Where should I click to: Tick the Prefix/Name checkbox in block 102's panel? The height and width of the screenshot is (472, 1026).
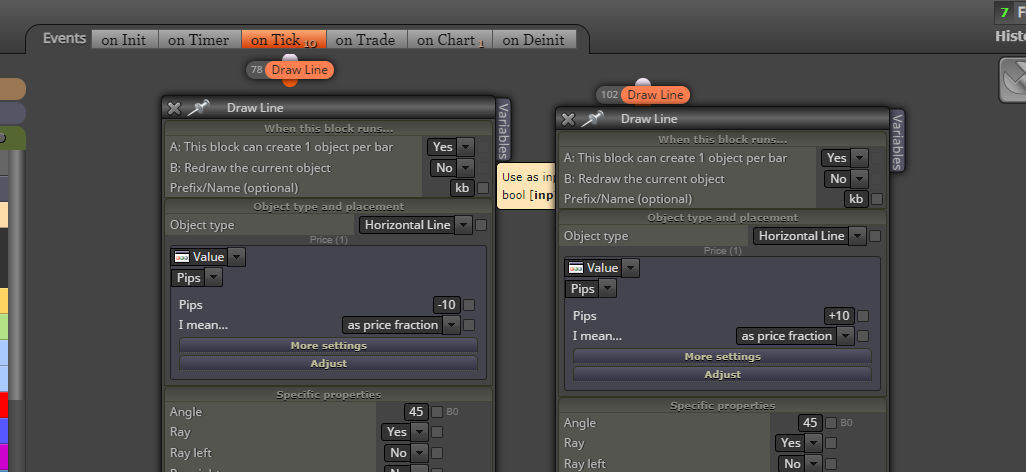pyautogui.click(x=877, y=200)
